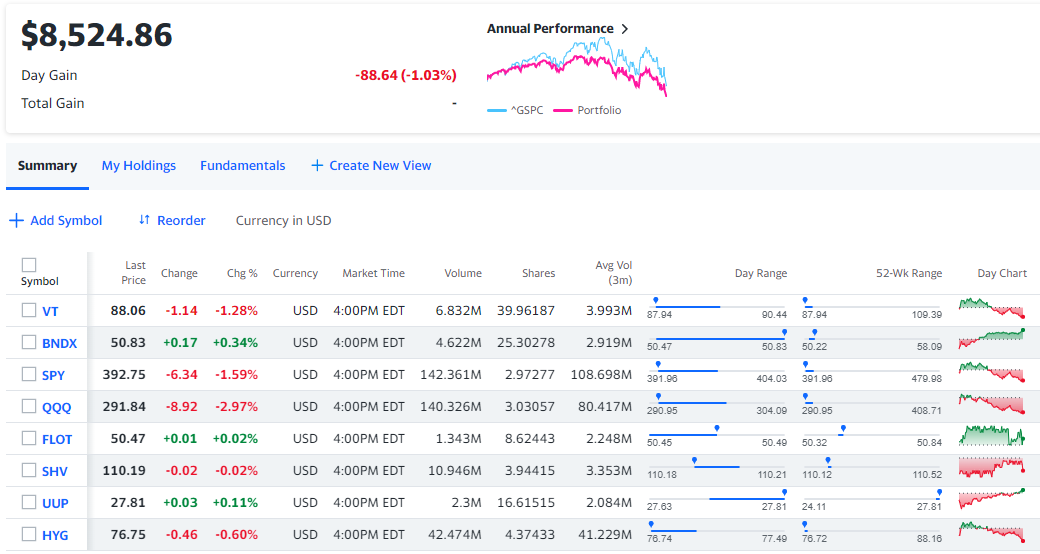Open the Fundamentals tab
Viewport: 1040px width, 554px height.
(242, 166)
